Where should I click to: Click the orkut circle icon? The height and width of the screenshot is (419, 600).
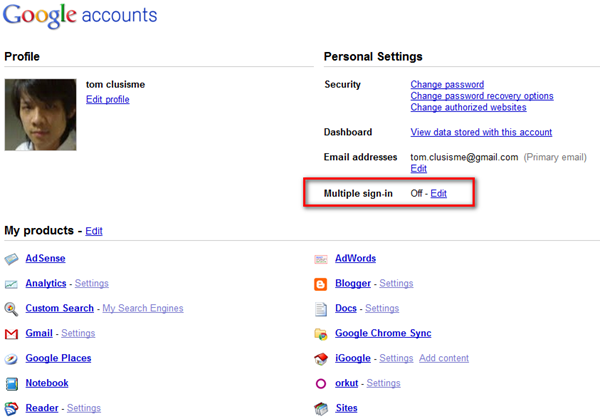pyautogui.click(x=321, y=384)
